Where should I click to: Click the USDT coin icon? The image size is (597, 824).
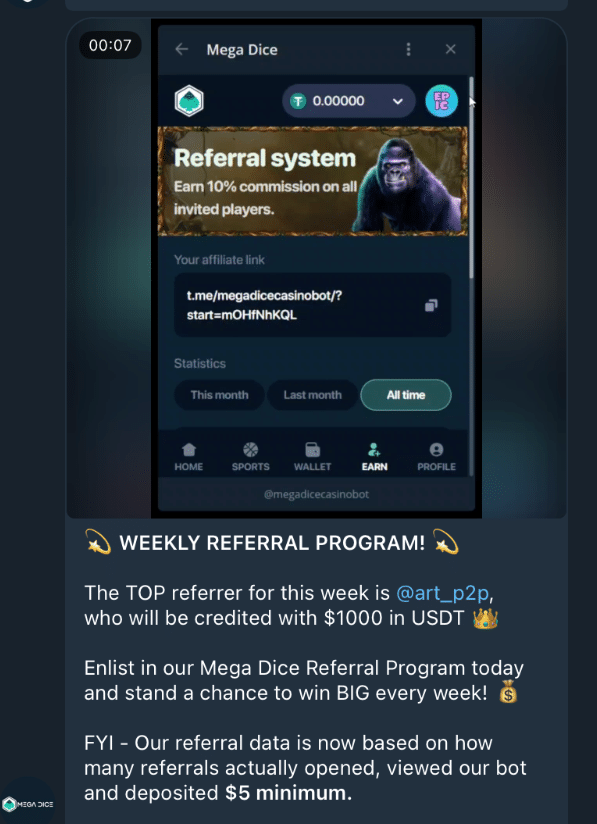[298, 101]
